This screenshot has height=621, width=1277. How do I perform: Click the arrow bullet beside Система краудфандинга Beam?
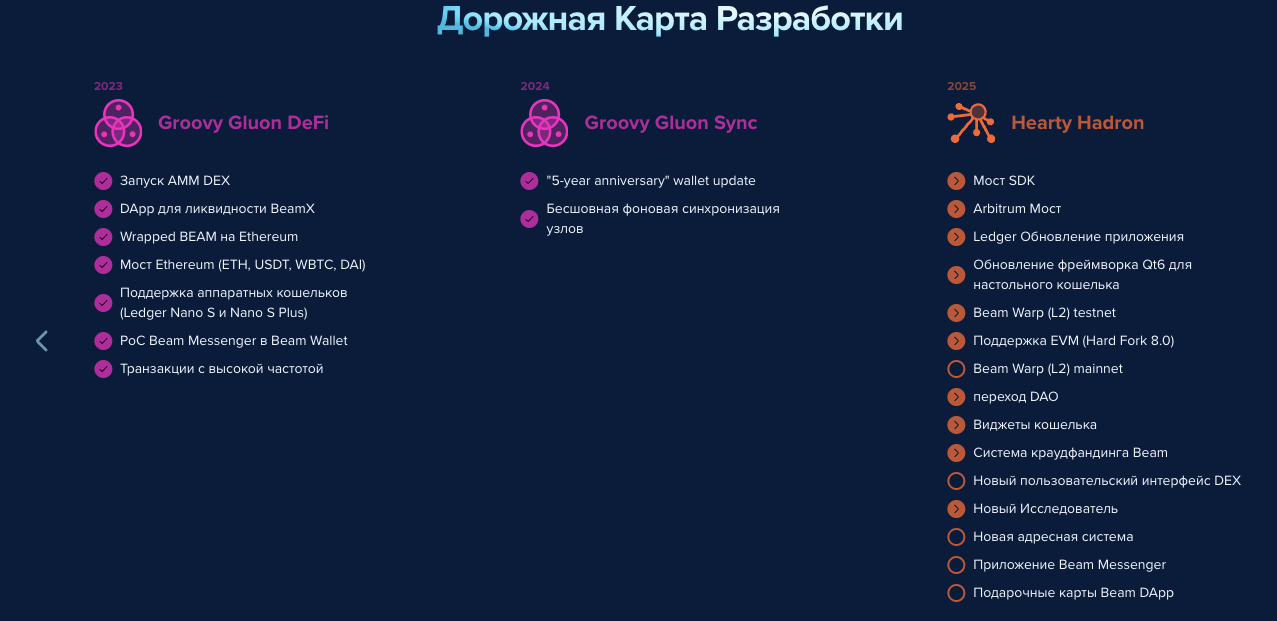(x=956, y=453)
